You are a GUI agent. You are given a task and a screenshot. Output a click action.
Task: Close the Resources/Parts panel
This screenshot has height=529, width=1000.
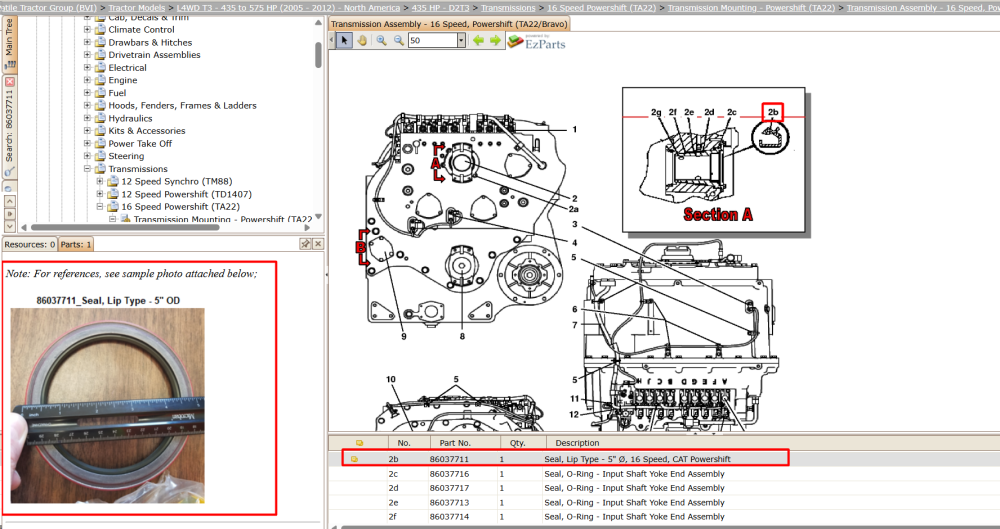318,244
